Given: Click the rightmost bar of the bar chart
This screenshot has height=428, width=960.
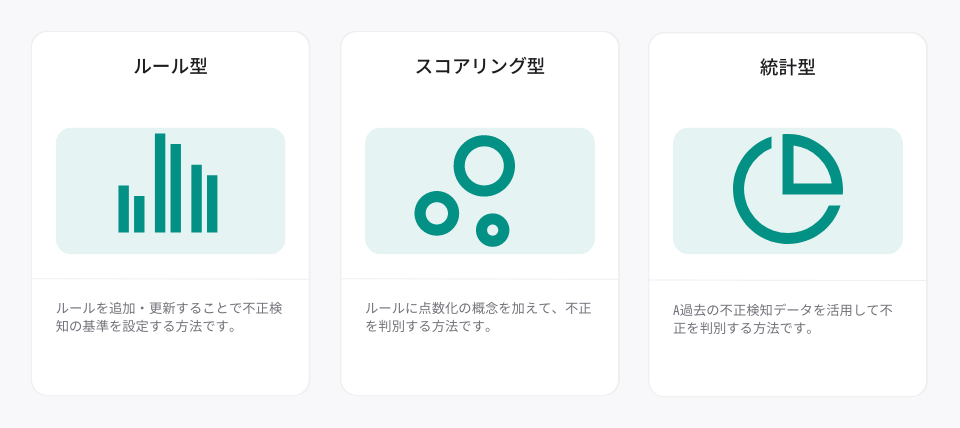Looking at the screenshot, I should pos(212,204).
